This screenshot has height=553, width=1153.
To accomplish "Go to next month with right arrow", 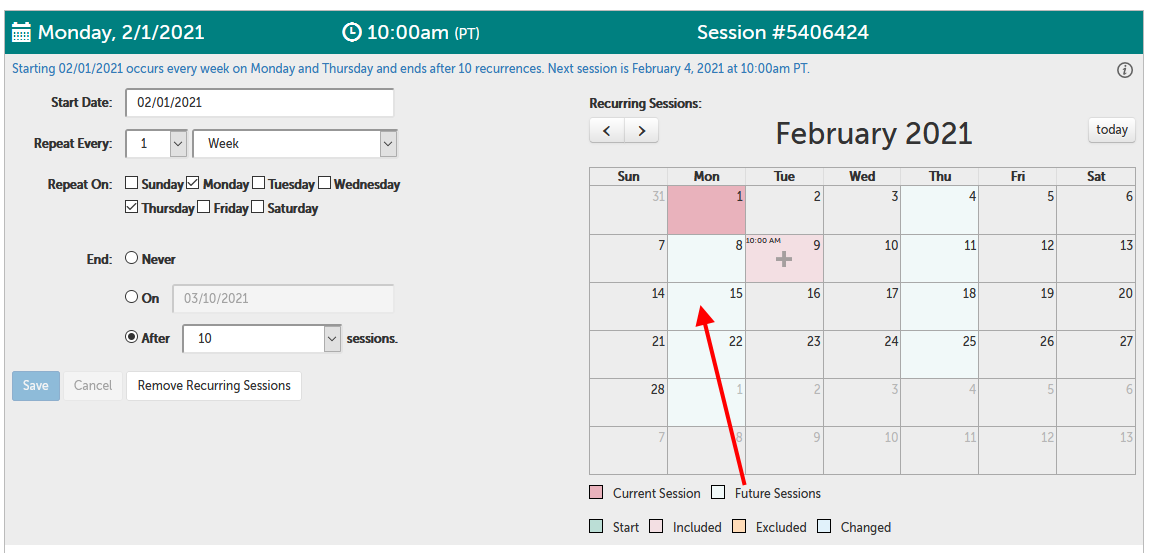I will click(x=642, y=130).
